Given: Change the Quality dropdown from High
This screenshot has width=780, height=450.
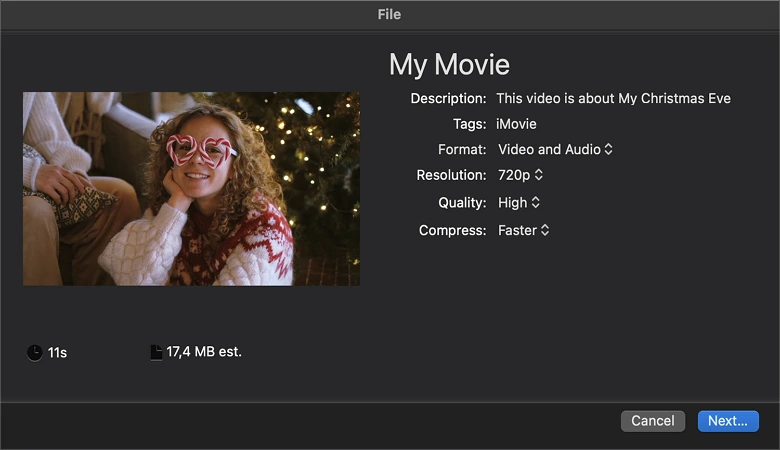Looking at the screenshot, I should (x=519, y=202).
